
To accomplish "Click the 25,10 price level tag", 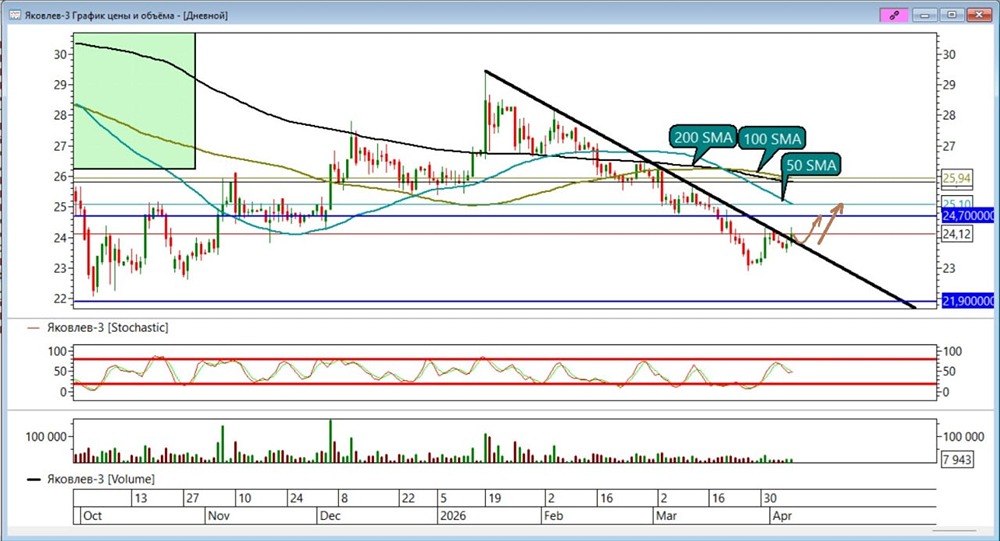I will pos(956,204).
